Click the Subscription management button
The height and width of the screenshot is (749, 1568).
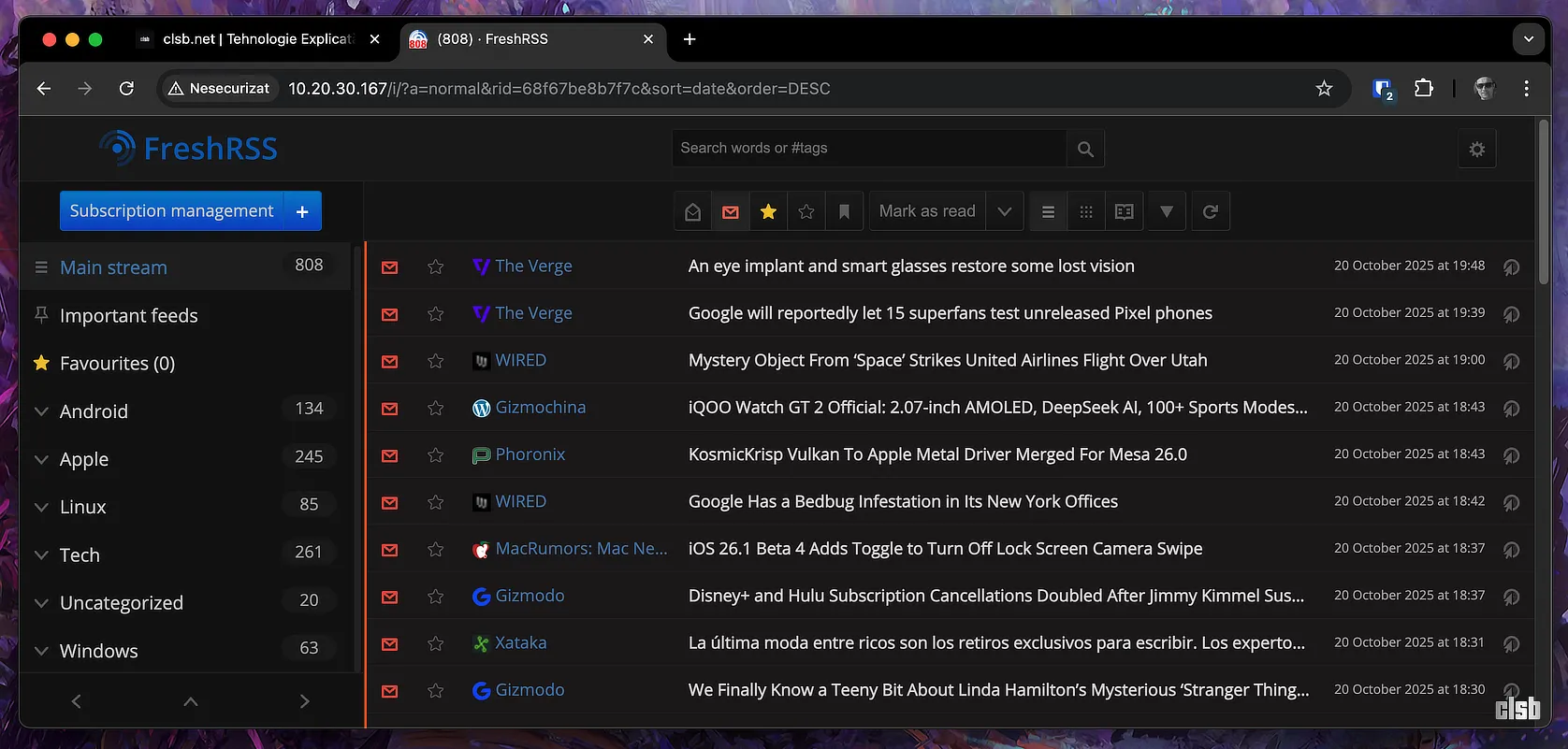[x=171, y=211]
